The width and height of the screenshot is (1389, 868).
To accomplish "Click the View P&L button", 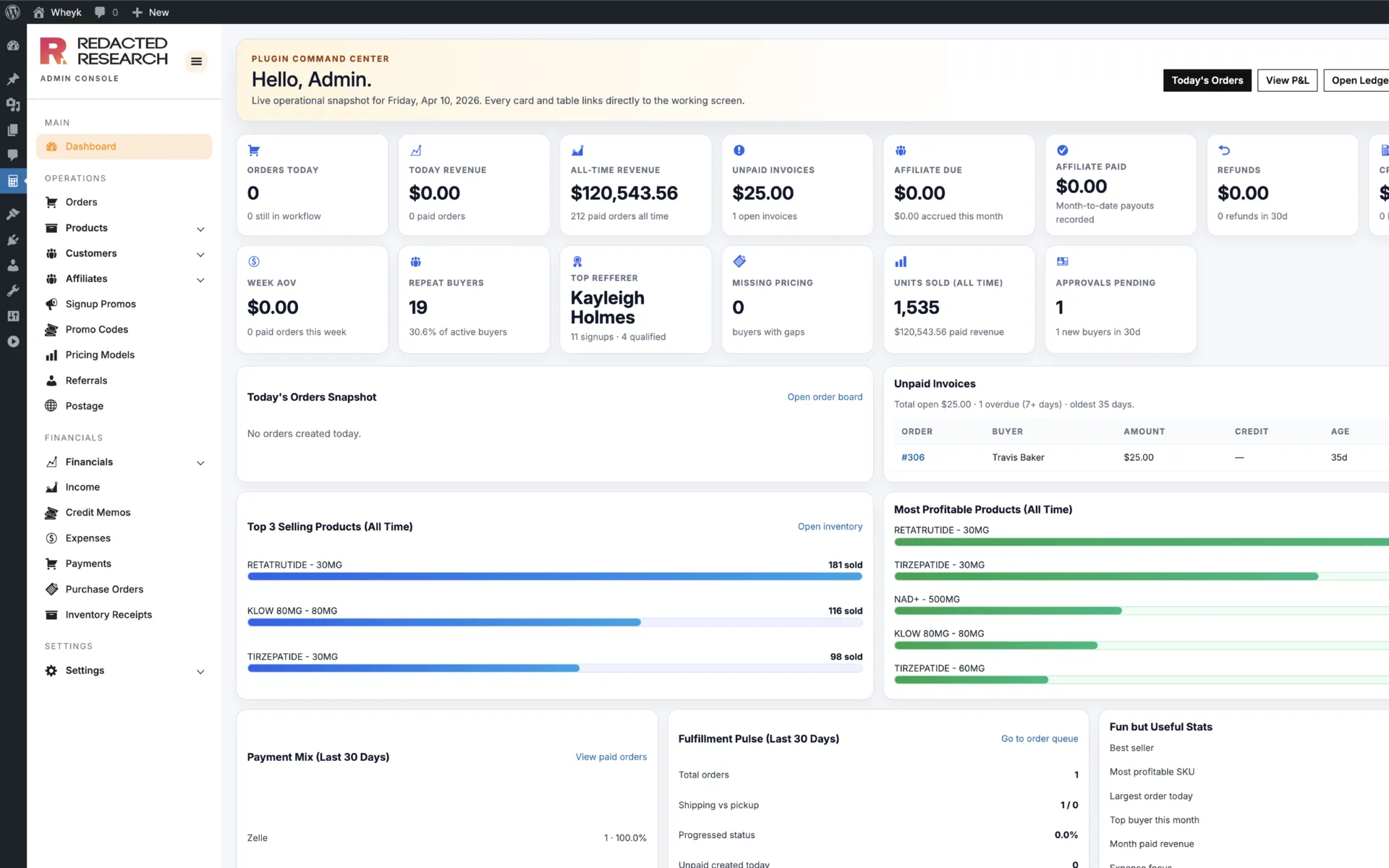I will pyautogui.click(x=1287, y=80).
